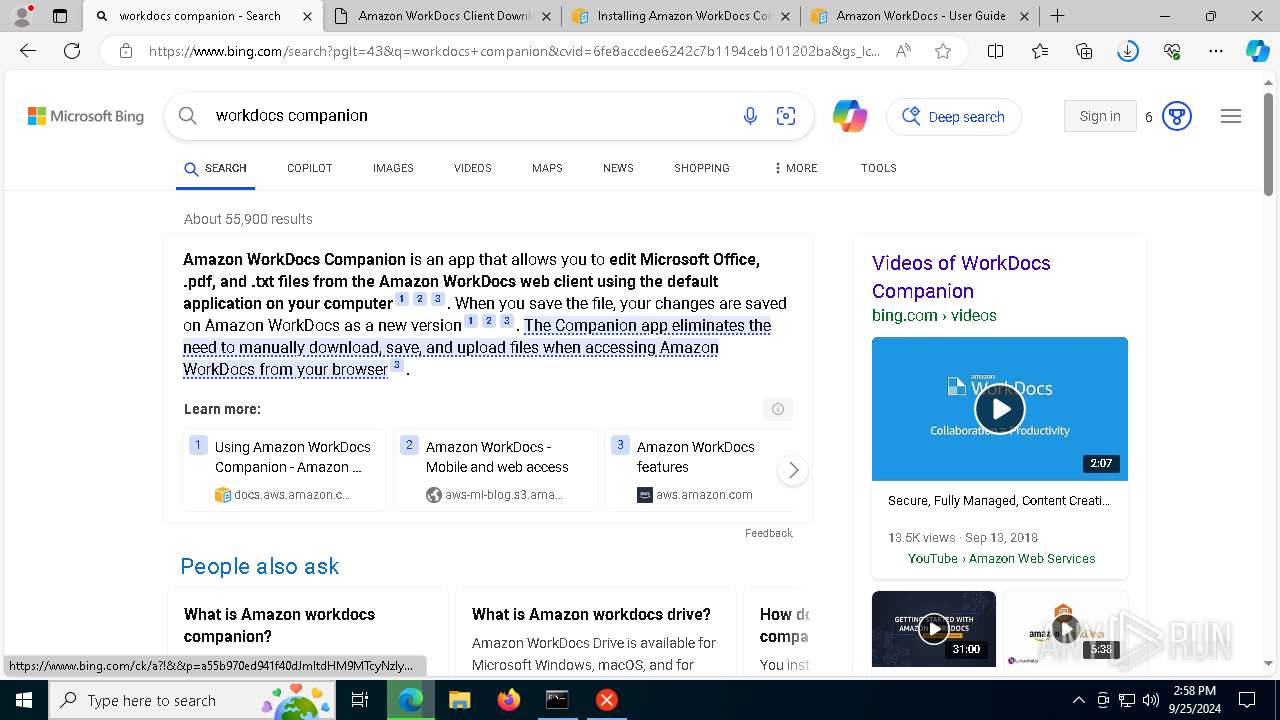Open the TOOLS search filter menu
This screenshot has width=1280, height=720.
[879, 168]
